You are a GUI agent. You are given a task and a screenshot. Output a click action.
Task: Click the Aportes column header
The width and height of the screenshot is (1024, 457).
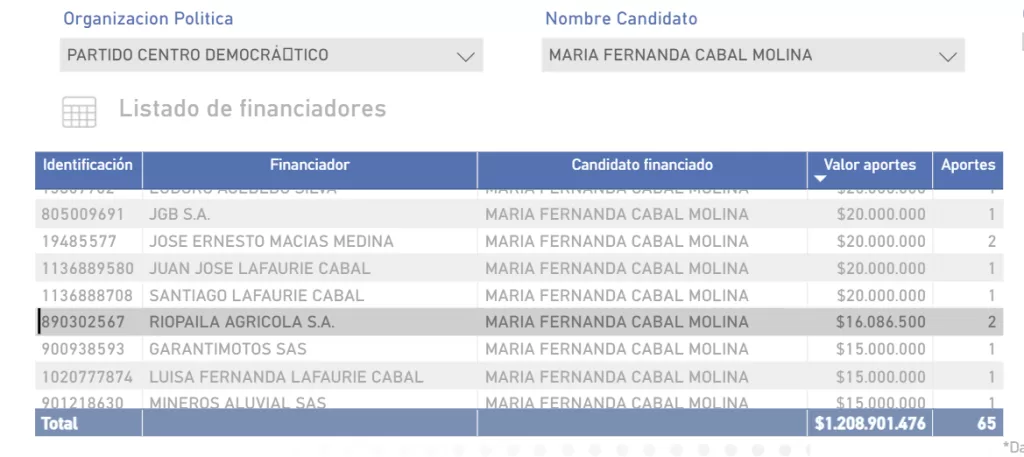click(x=968, y=165)
